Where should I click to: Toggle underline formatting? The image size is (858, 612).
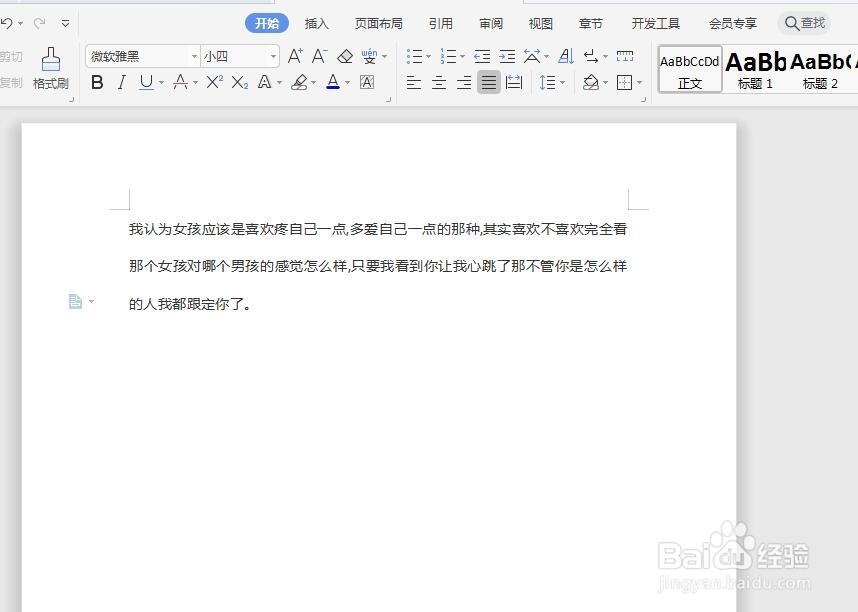pos(144,82)
